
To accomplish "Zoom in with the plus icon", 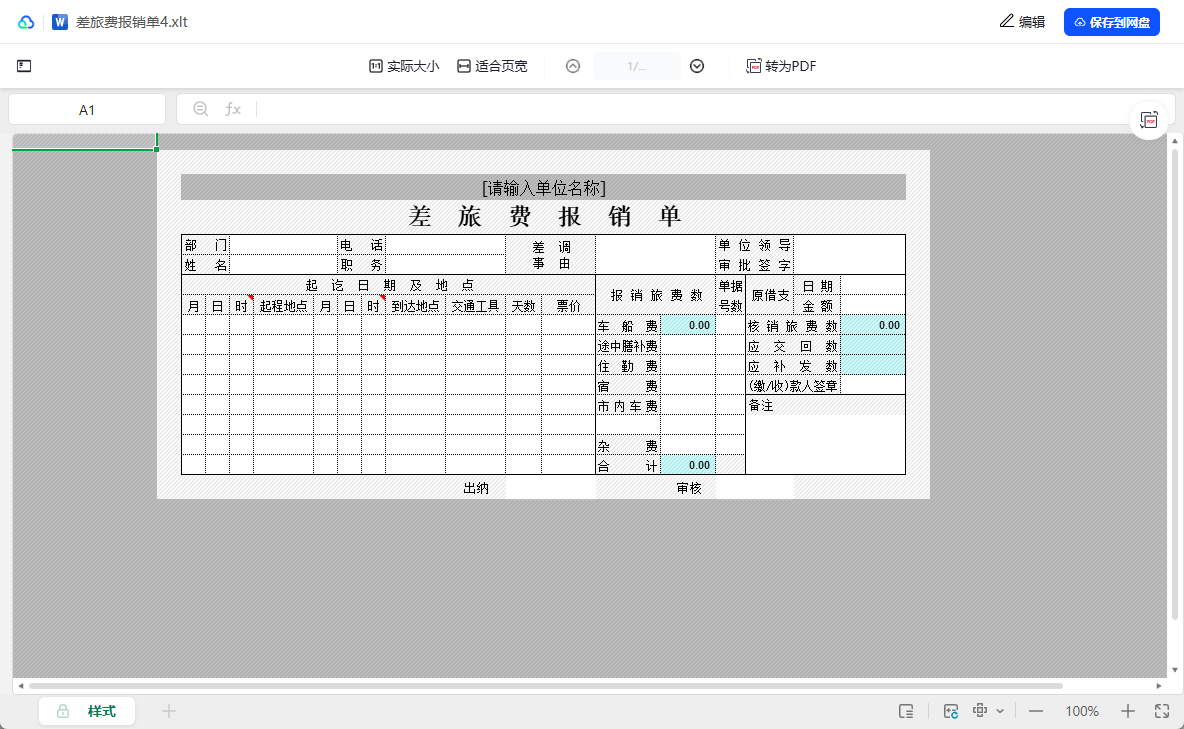I will pyautogui.click(x=1128, y=711).
